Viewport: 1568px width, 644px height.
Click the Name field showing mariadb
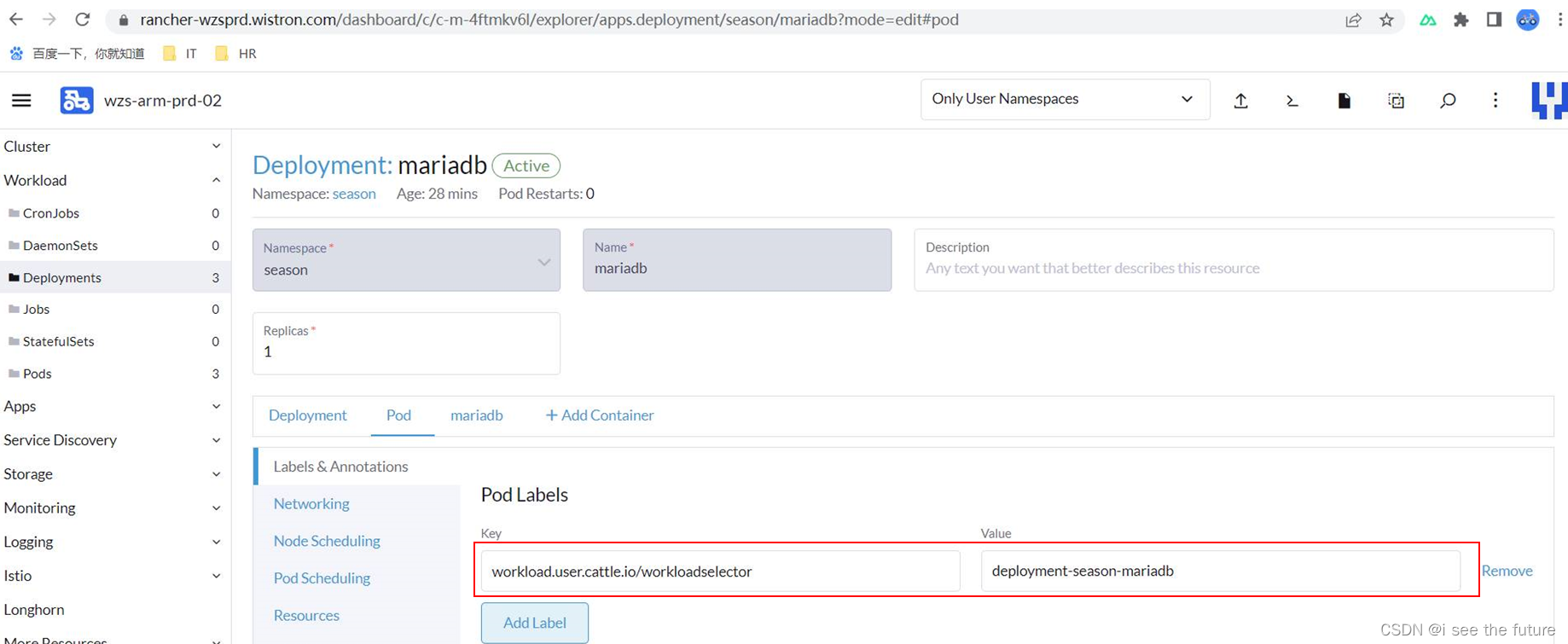coord(737,260)
